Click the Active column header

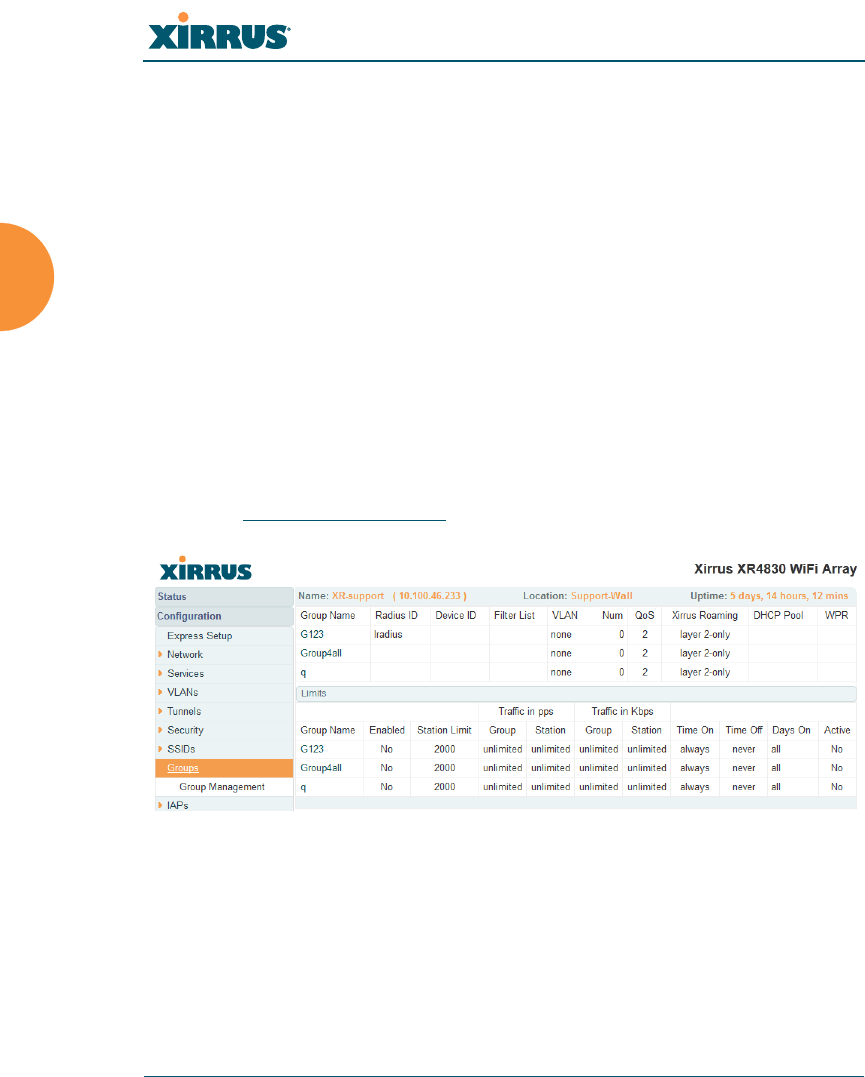click(x=838, y=730)
